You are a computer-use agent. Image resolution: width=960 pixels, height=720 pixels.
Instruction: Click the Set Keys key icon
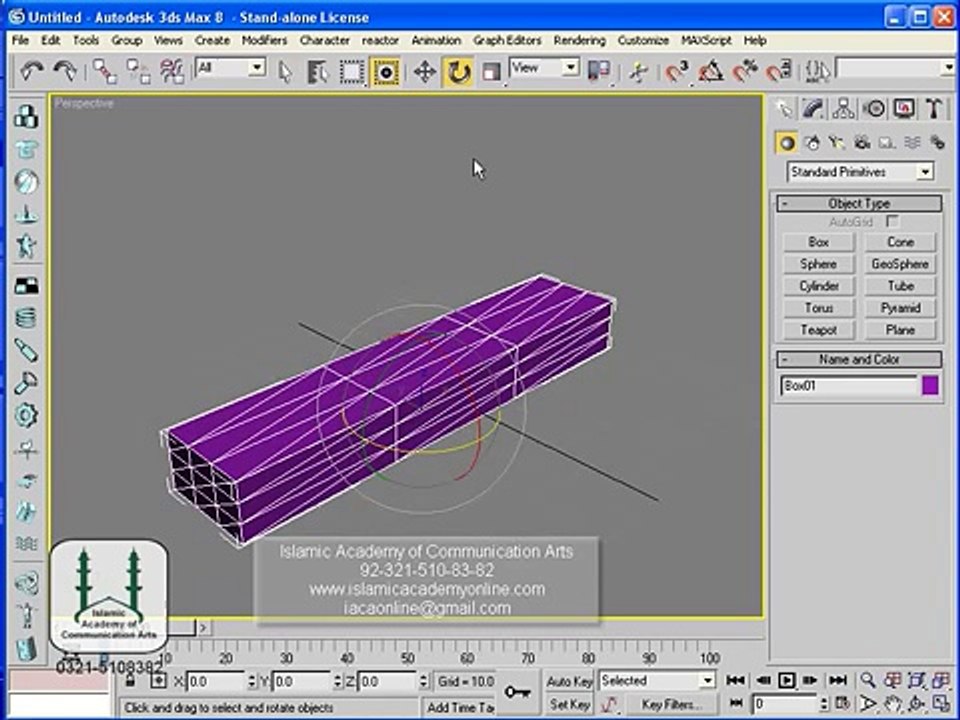(x=518, y=692)
